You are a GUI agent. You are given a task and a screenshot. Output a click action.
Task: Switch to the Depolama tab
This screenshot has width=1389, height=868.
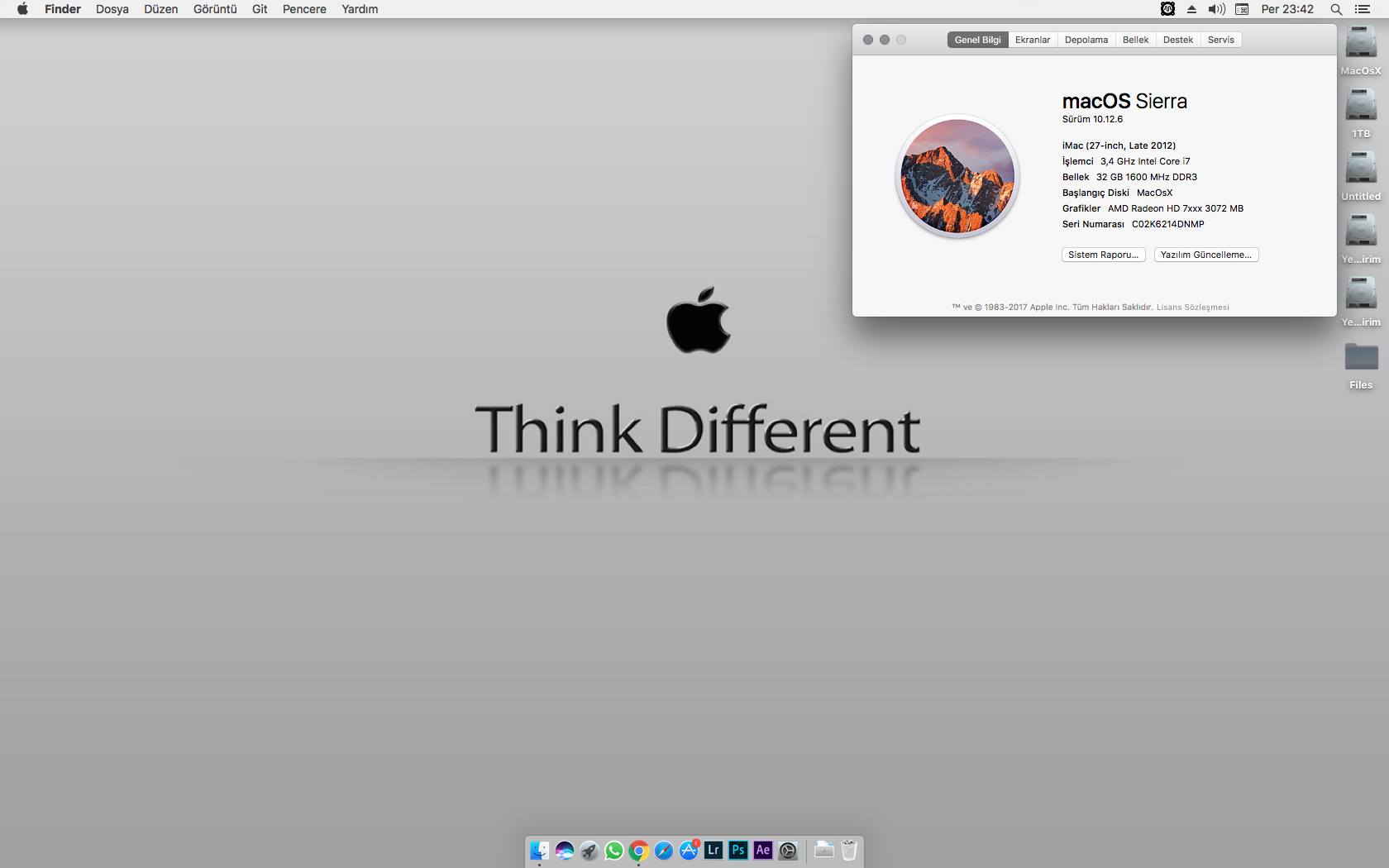tap(1086, 40)
